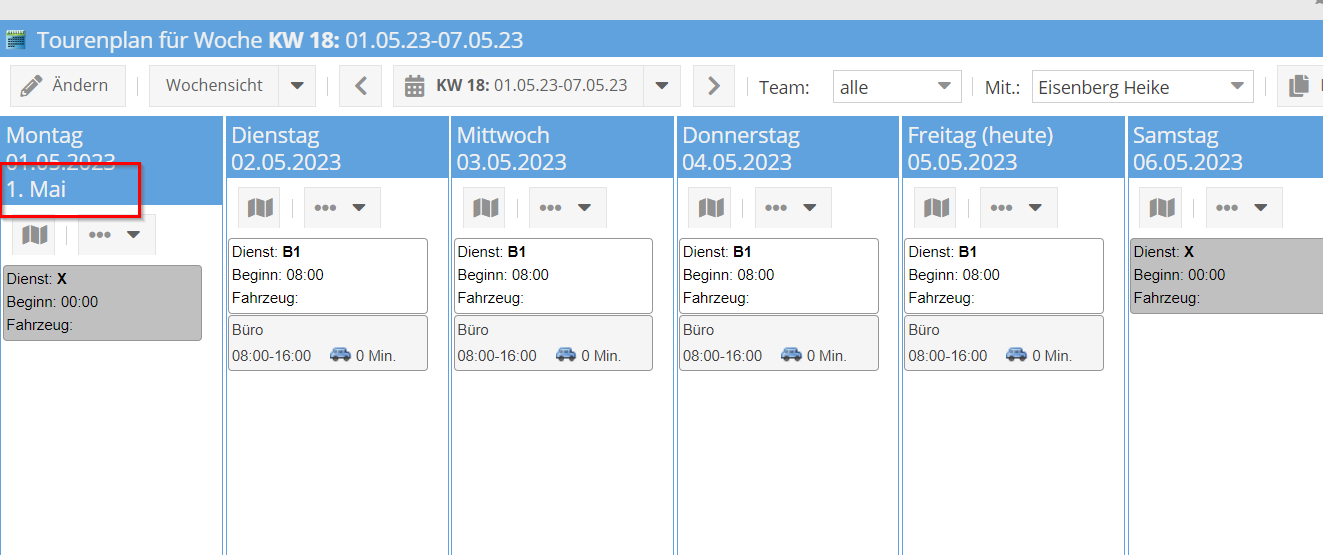Go to previous week with left arrow
The width and height of the screenshot is (1323, 555).
pos(361,86)
